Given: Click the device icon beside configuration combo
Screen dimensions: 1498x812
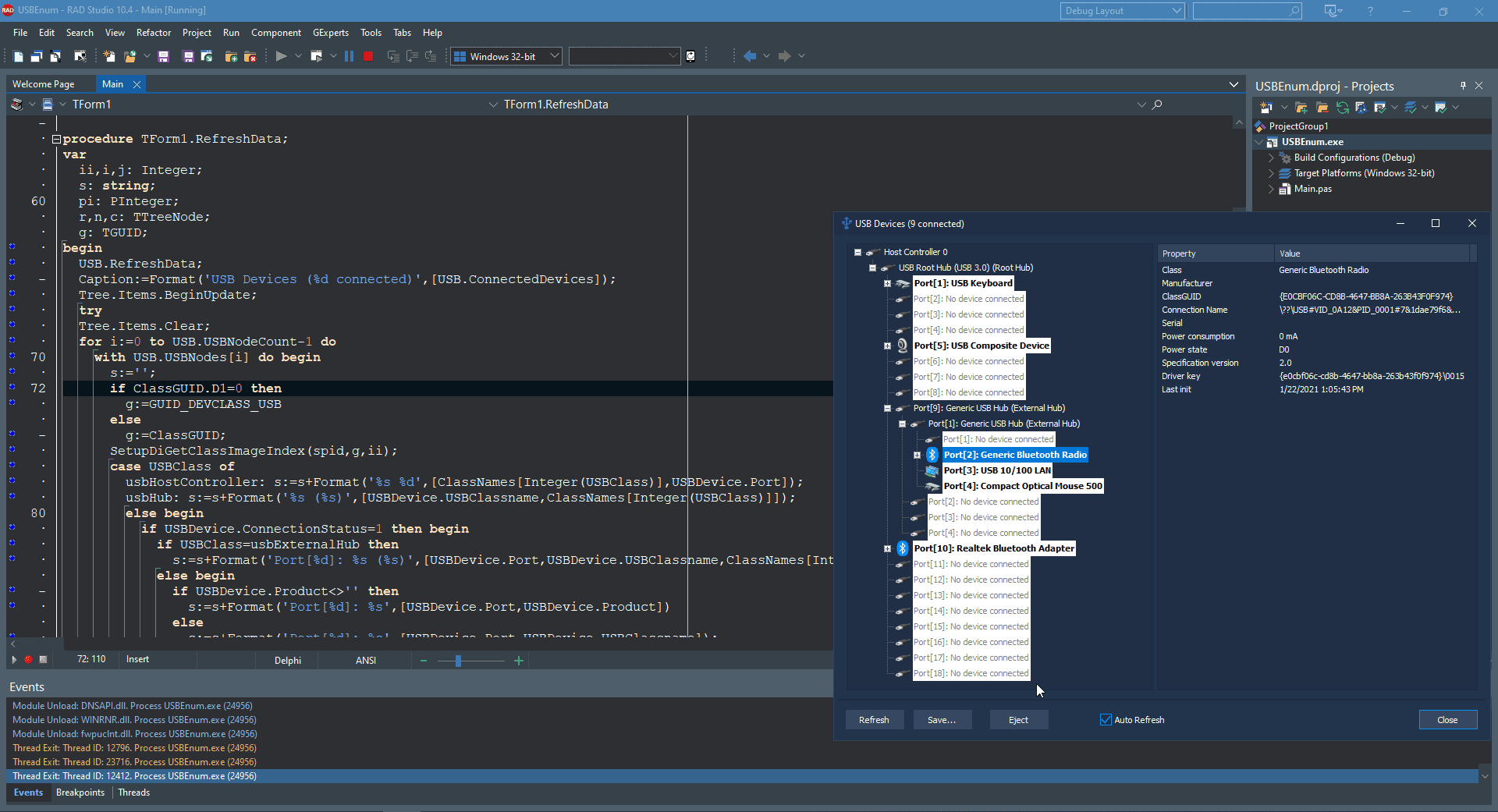Looking at the screenshot, I should [x=690, y=56].
